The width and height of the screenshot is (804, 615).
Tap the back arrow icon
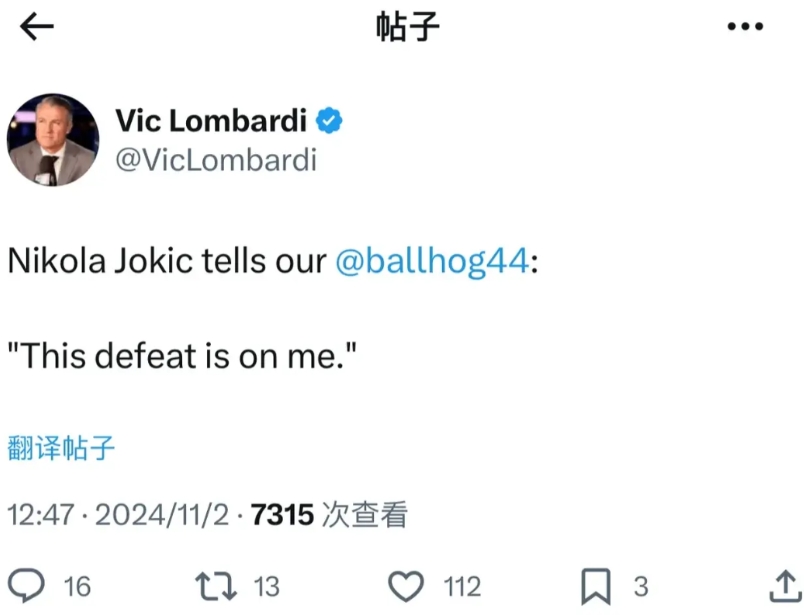(37, 27)
